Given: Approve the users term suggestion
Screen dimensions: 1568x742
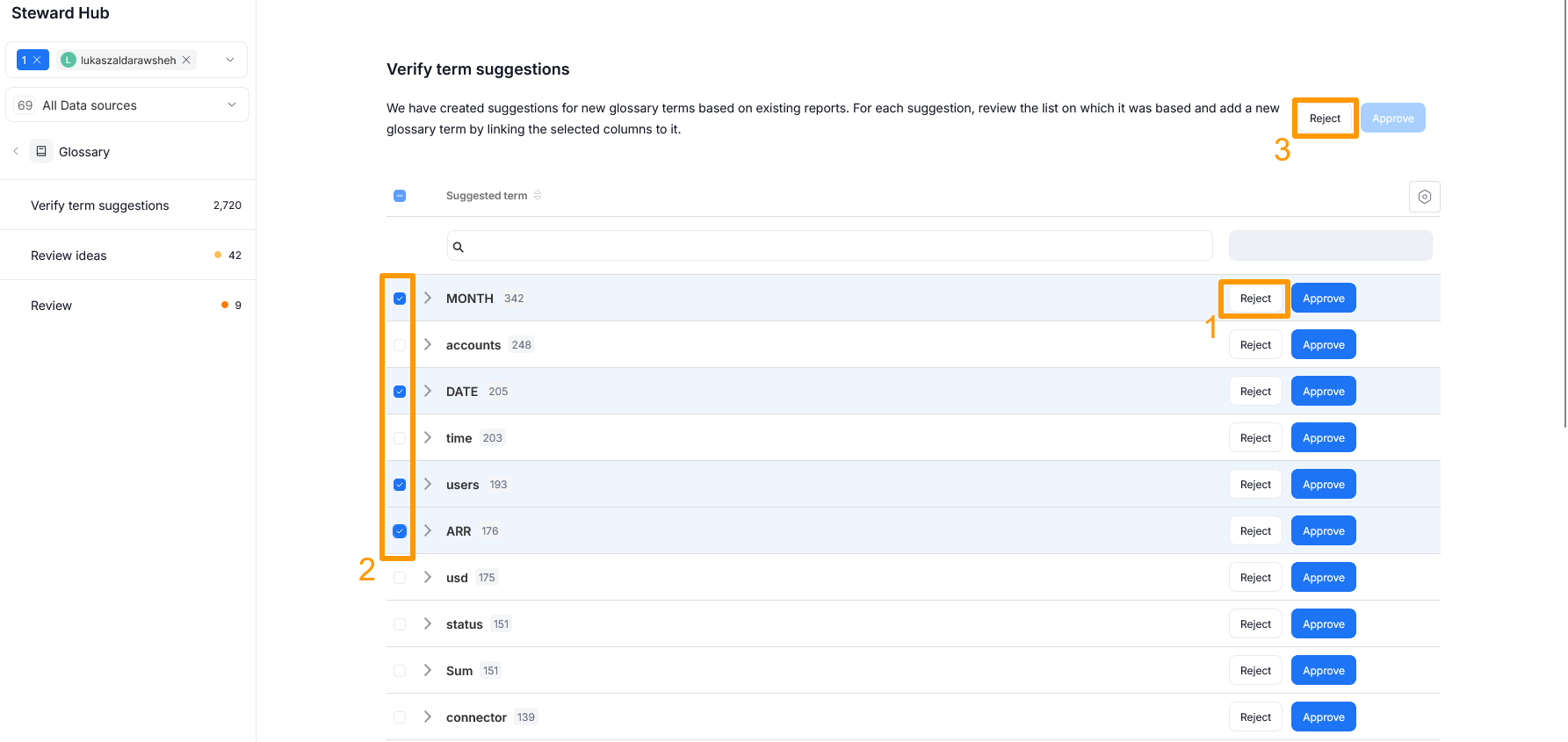Looking at the screenshot, I should (x=1323, y=484).
